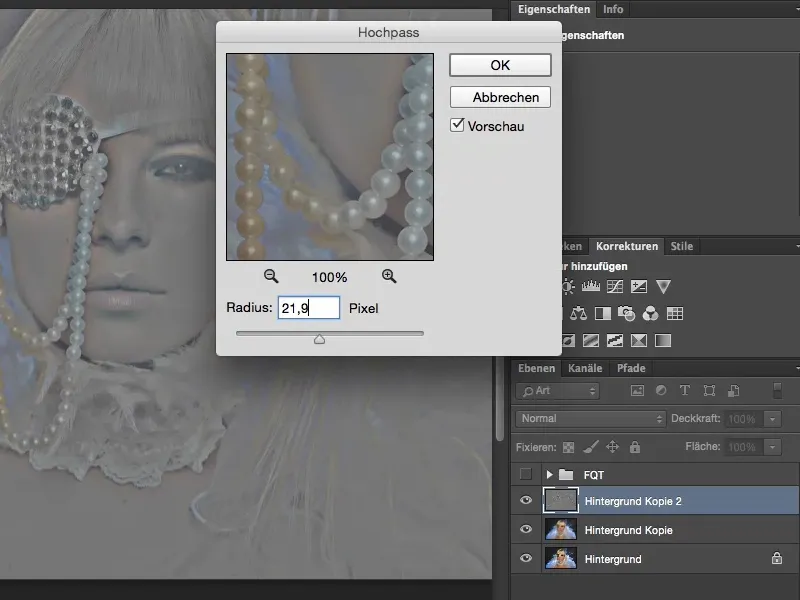Switch to the Pfade tab

pyautogui.click(x=631, y=368)
